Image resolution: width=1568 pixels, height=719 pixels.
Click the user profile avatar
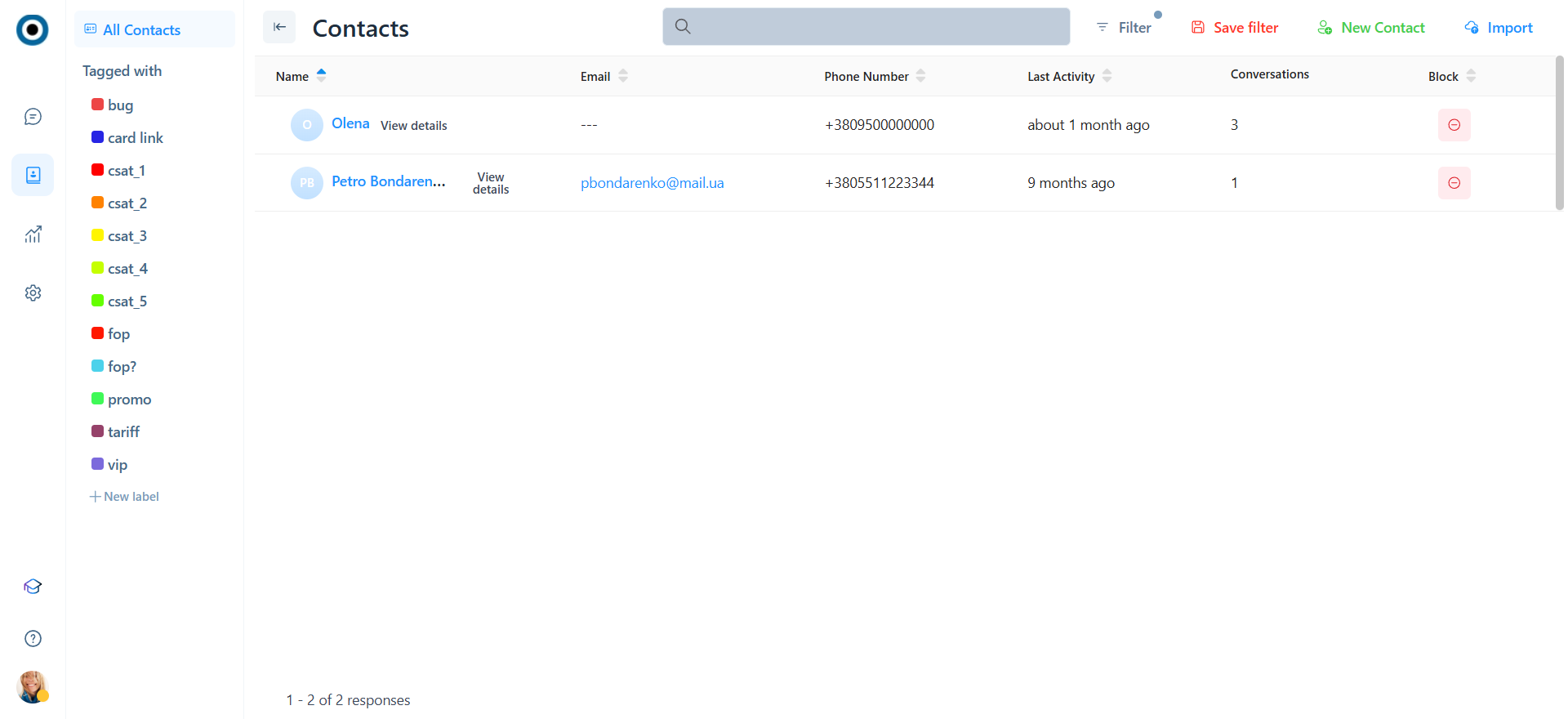[33, 687]
